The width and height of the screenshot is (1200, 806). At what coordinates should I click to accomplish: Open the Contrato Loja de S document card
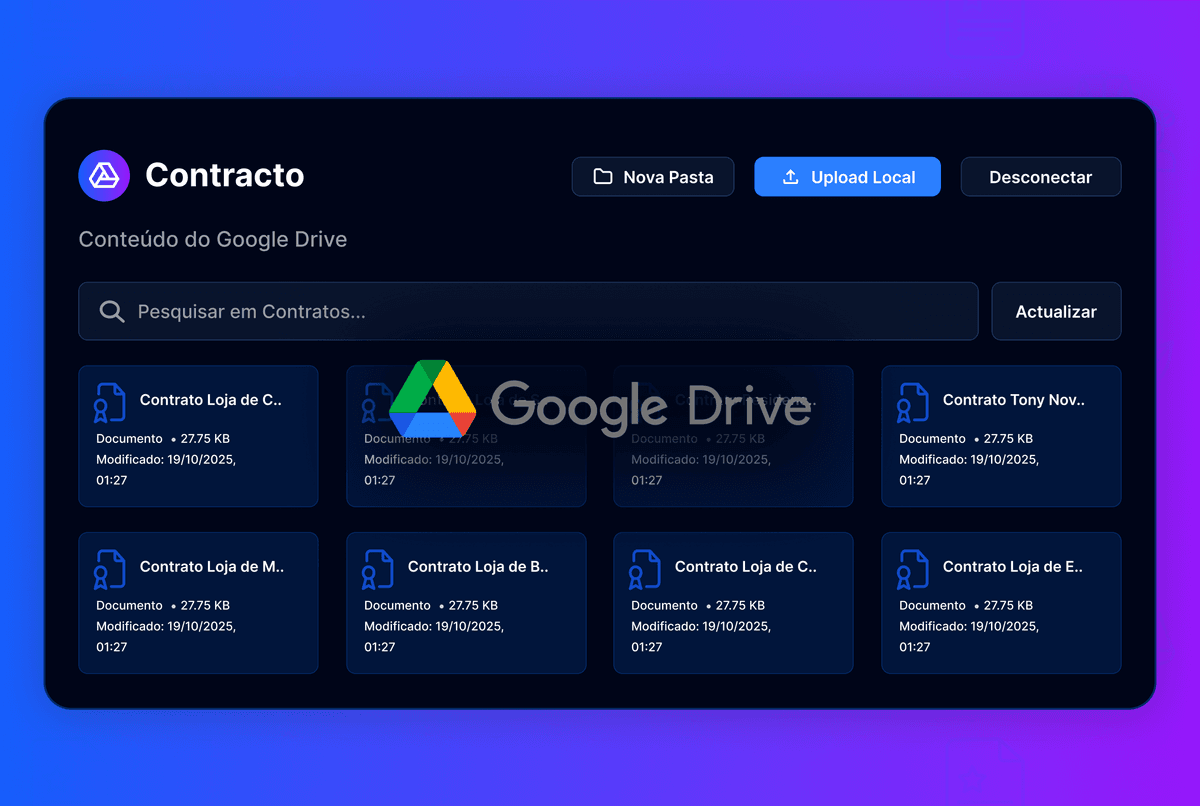[x=466, y=437]
